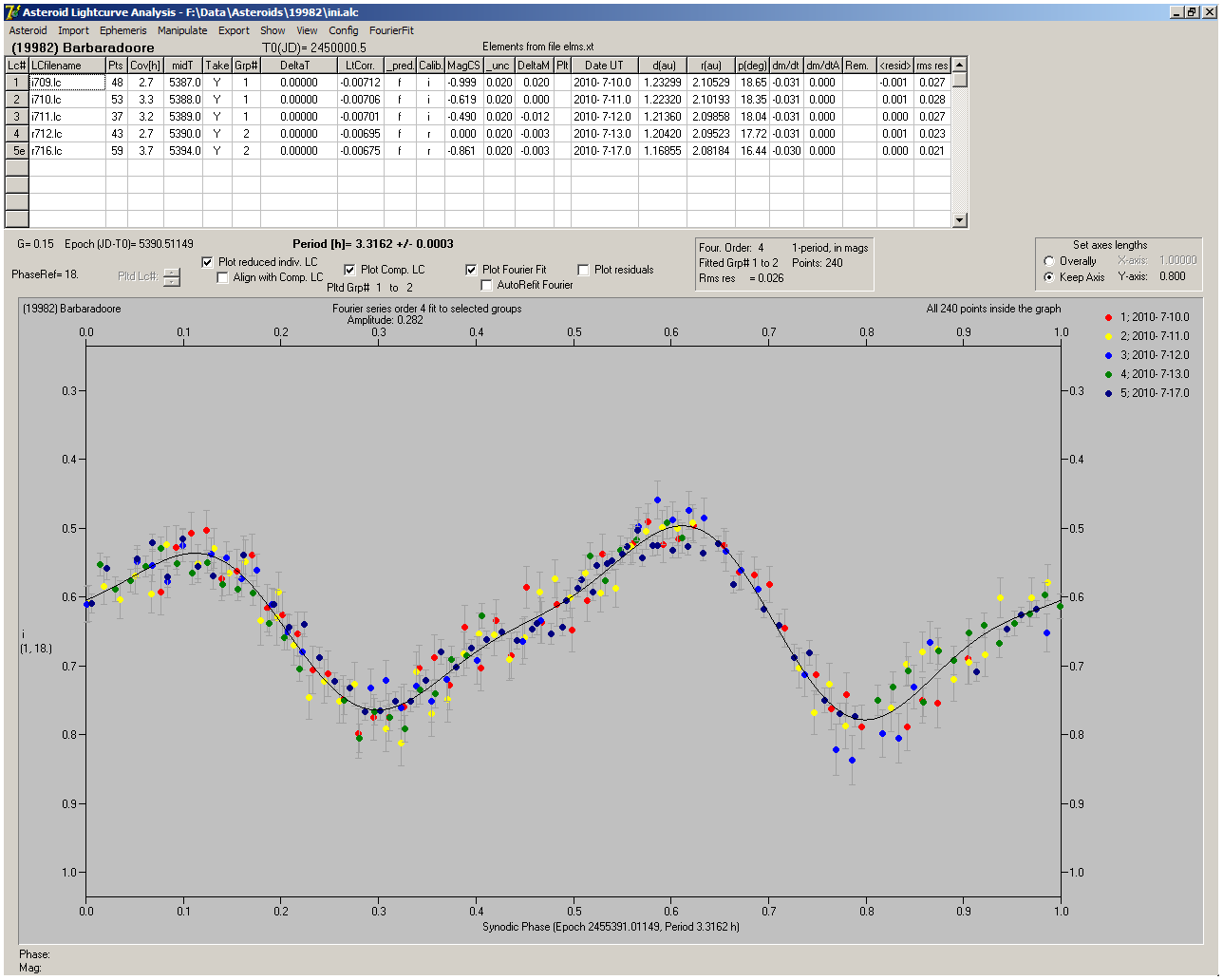
Task: Open the Show menu
Action: 273,30
